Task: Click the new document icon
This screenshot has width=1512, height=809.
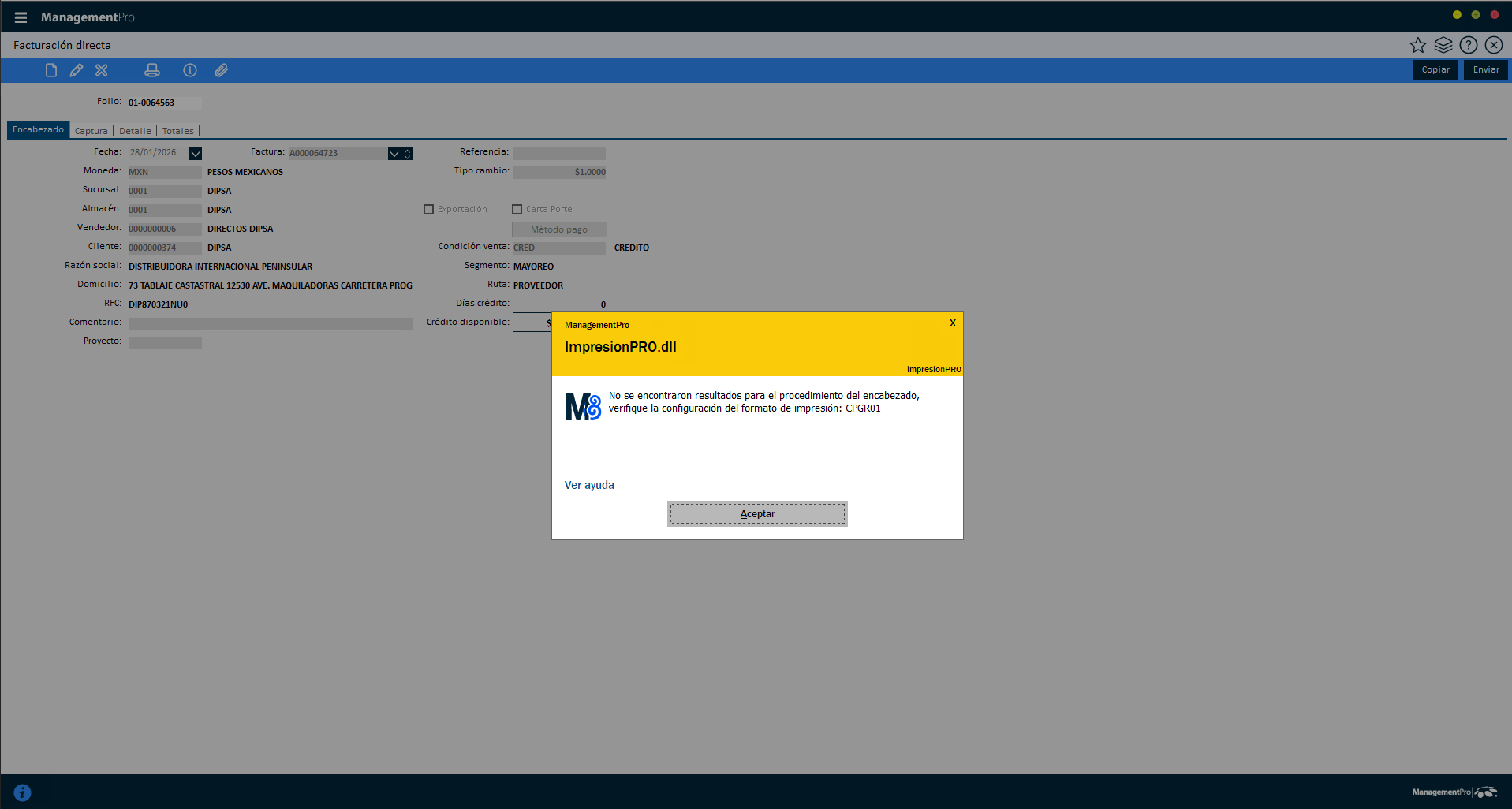Action: click(x=51, y=70)
